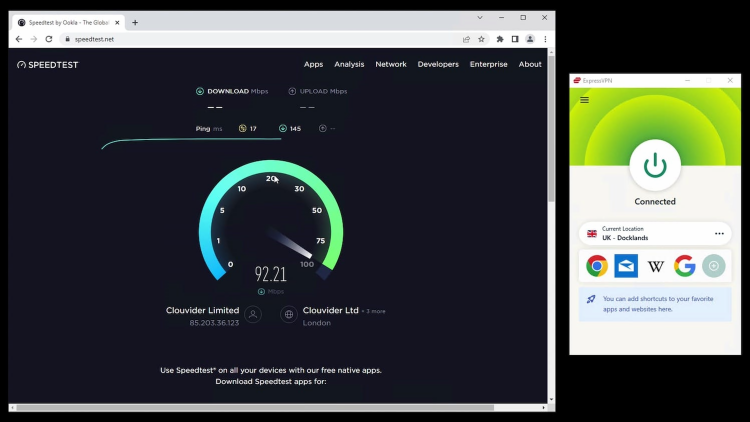Click the 92.21 speed reading
Image resolution: width=750 pixels, height=422 pixels.
[x=271, y=274]
